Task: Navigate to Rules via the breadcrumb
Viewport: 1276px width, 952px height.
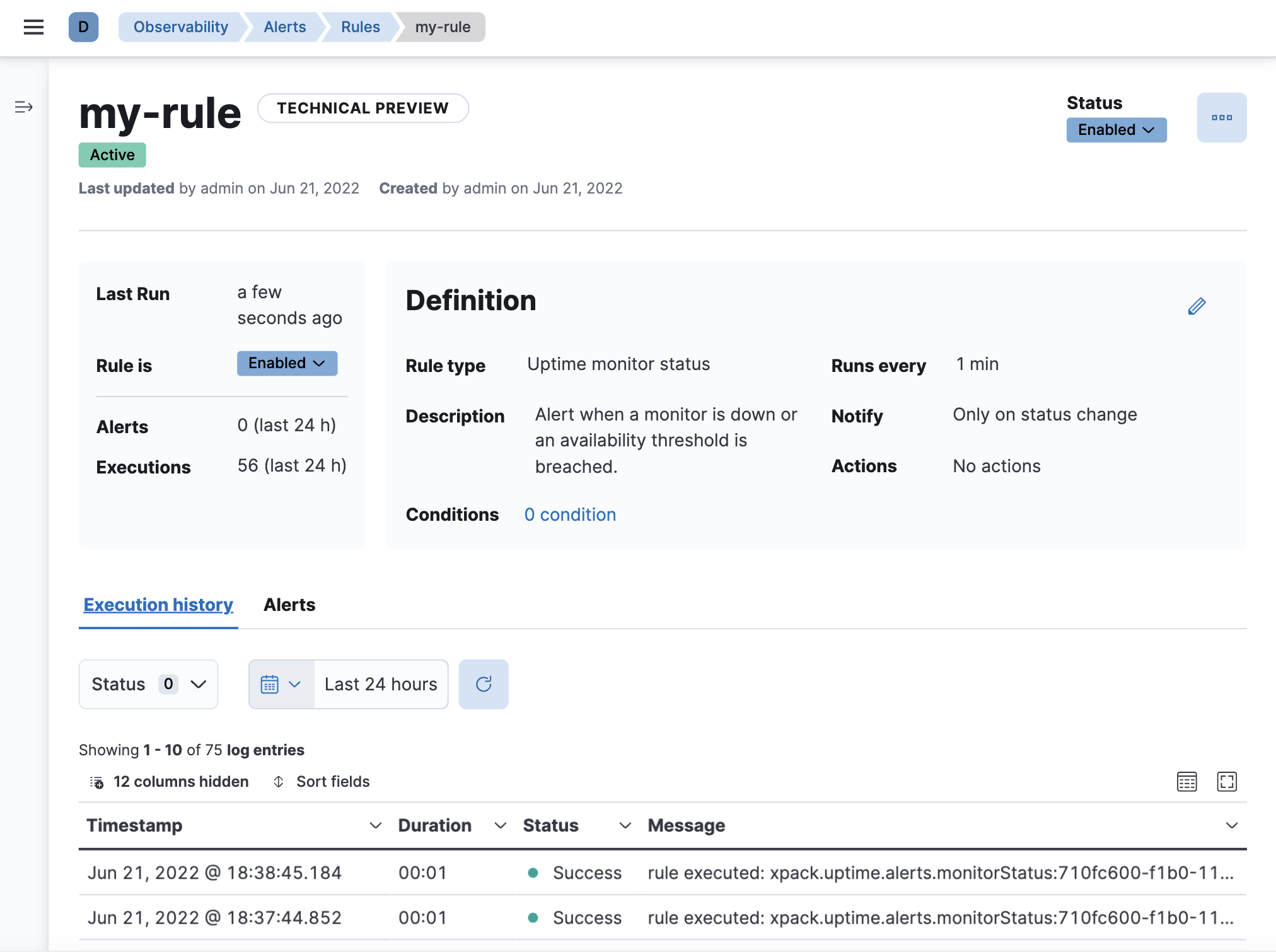Action: pos(359,27)
